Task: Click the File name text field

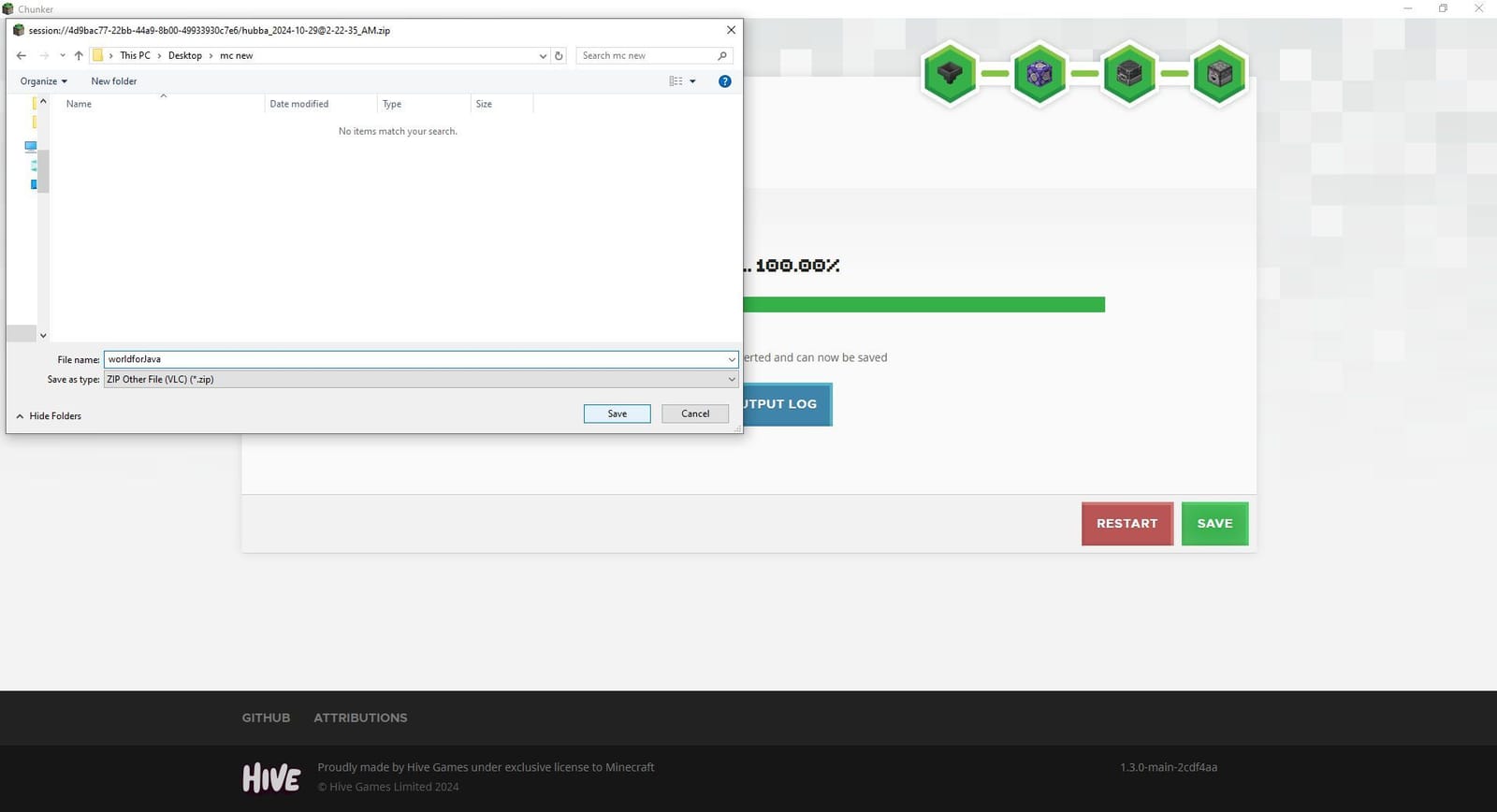Action: coord(412,359)
